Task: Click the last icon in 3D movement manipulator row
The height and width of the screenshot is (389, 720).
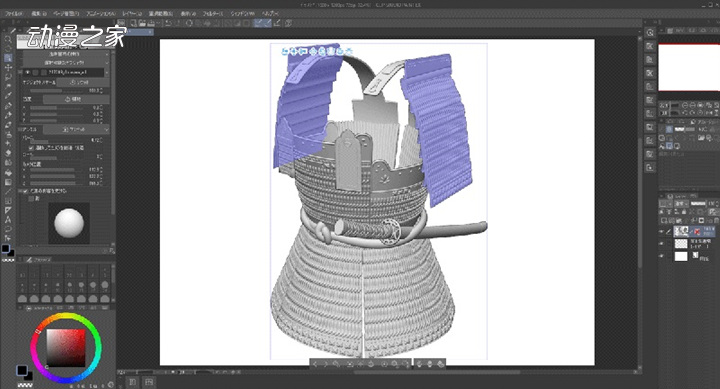Action: click(349, 51)
